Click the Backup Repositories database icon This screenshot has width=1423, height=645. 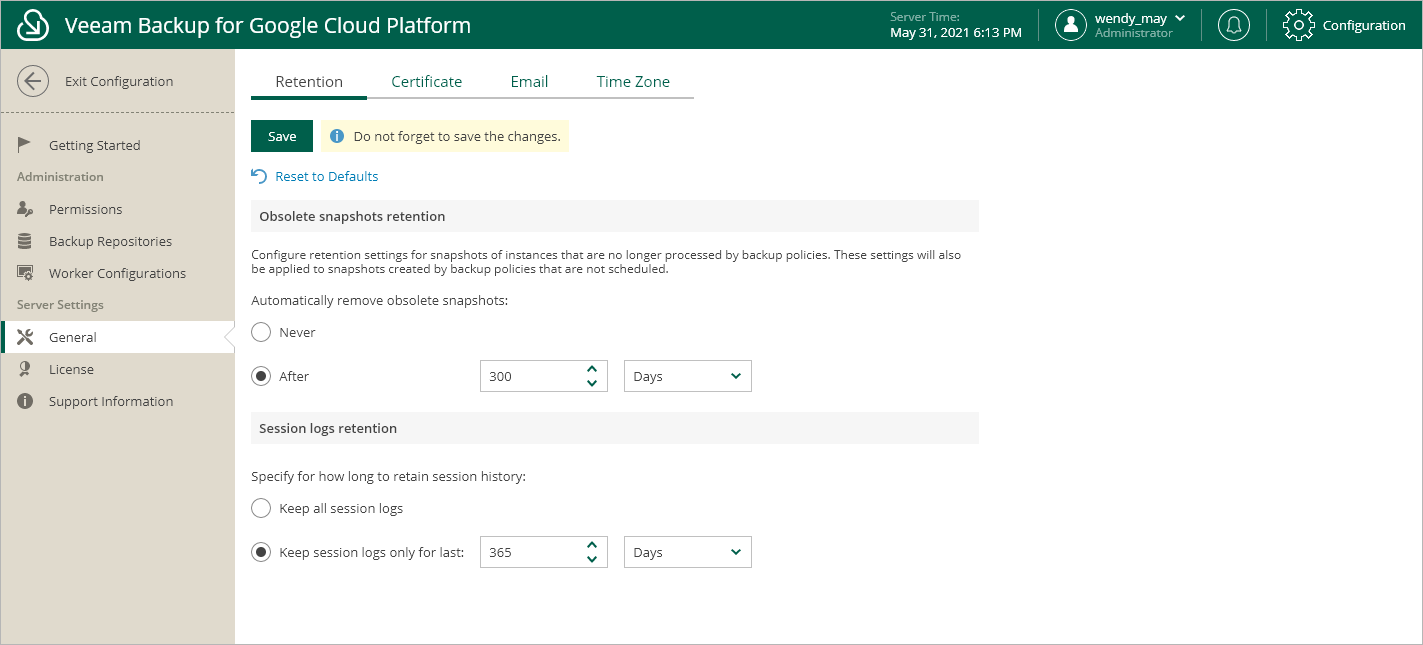click(x=25, y=241)
